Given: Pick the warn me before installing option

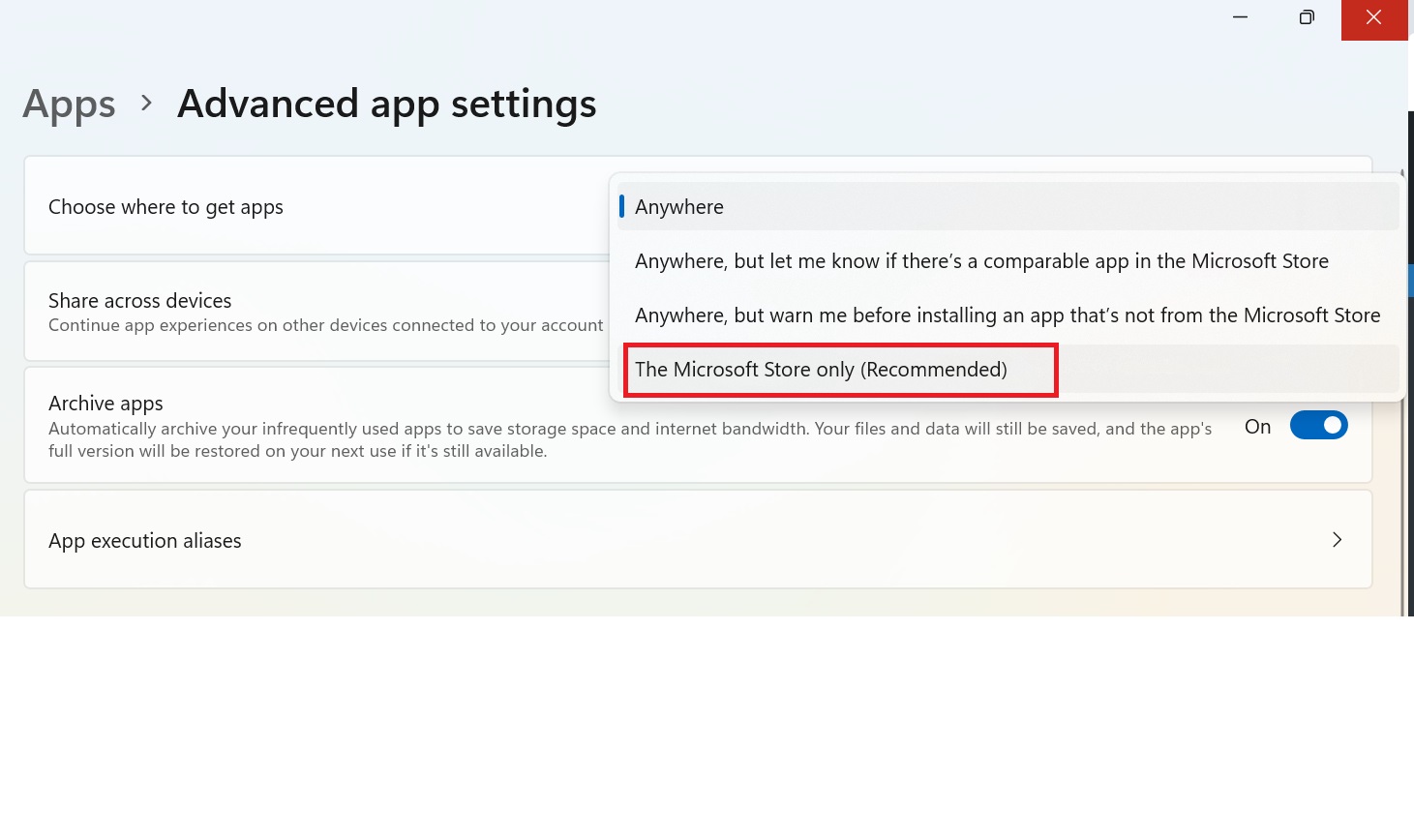Looking at the screenshot, I should [1007, 315].
